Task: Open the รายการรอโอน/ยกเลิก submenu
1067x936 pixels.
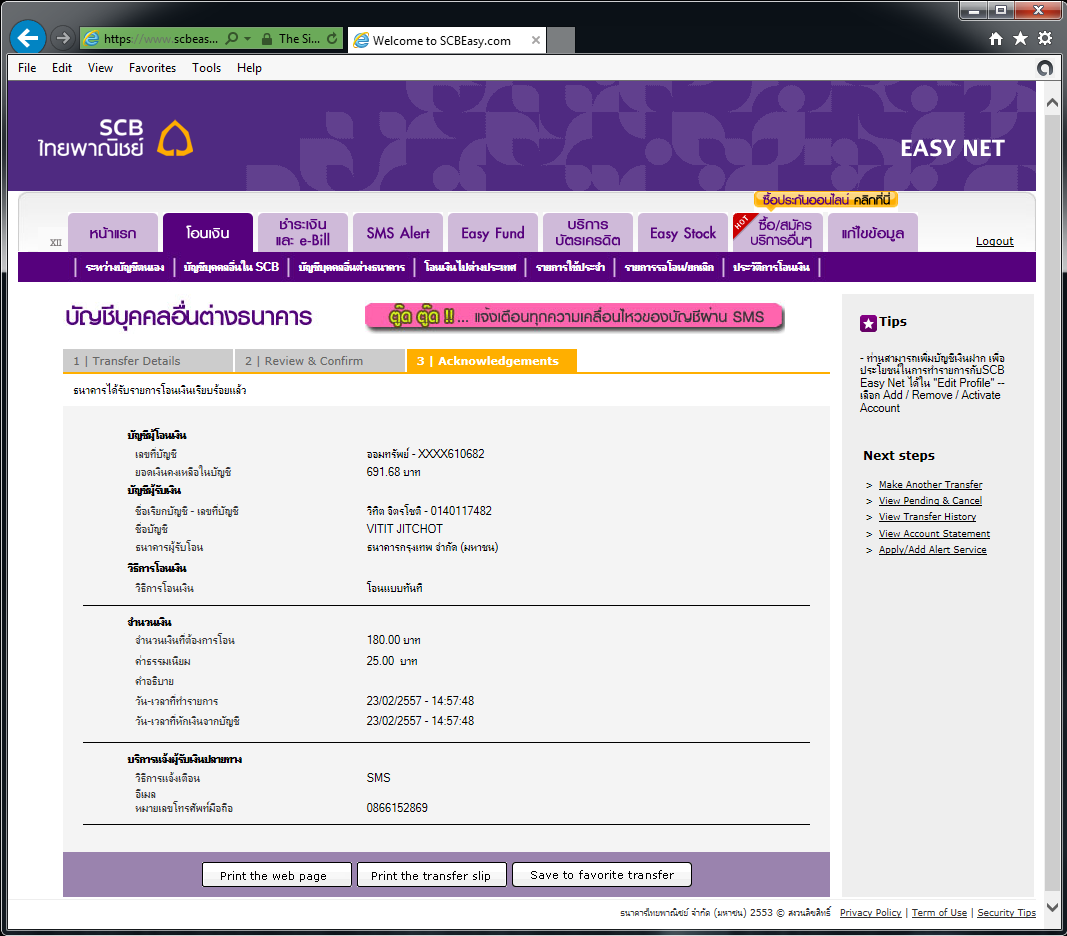Action: (669, 267)
